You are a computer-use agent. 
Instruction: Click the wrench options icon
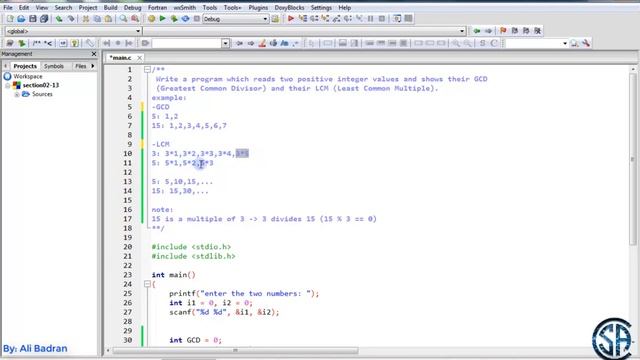(587, 43)
